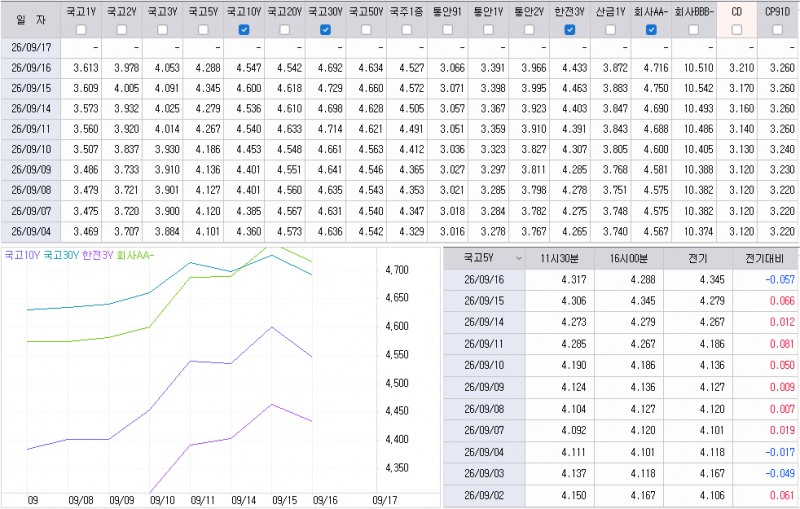Tick the checkbox under 국고2Y
The height and width of the screenshot is (509, 800).
(x=122, y=30)
